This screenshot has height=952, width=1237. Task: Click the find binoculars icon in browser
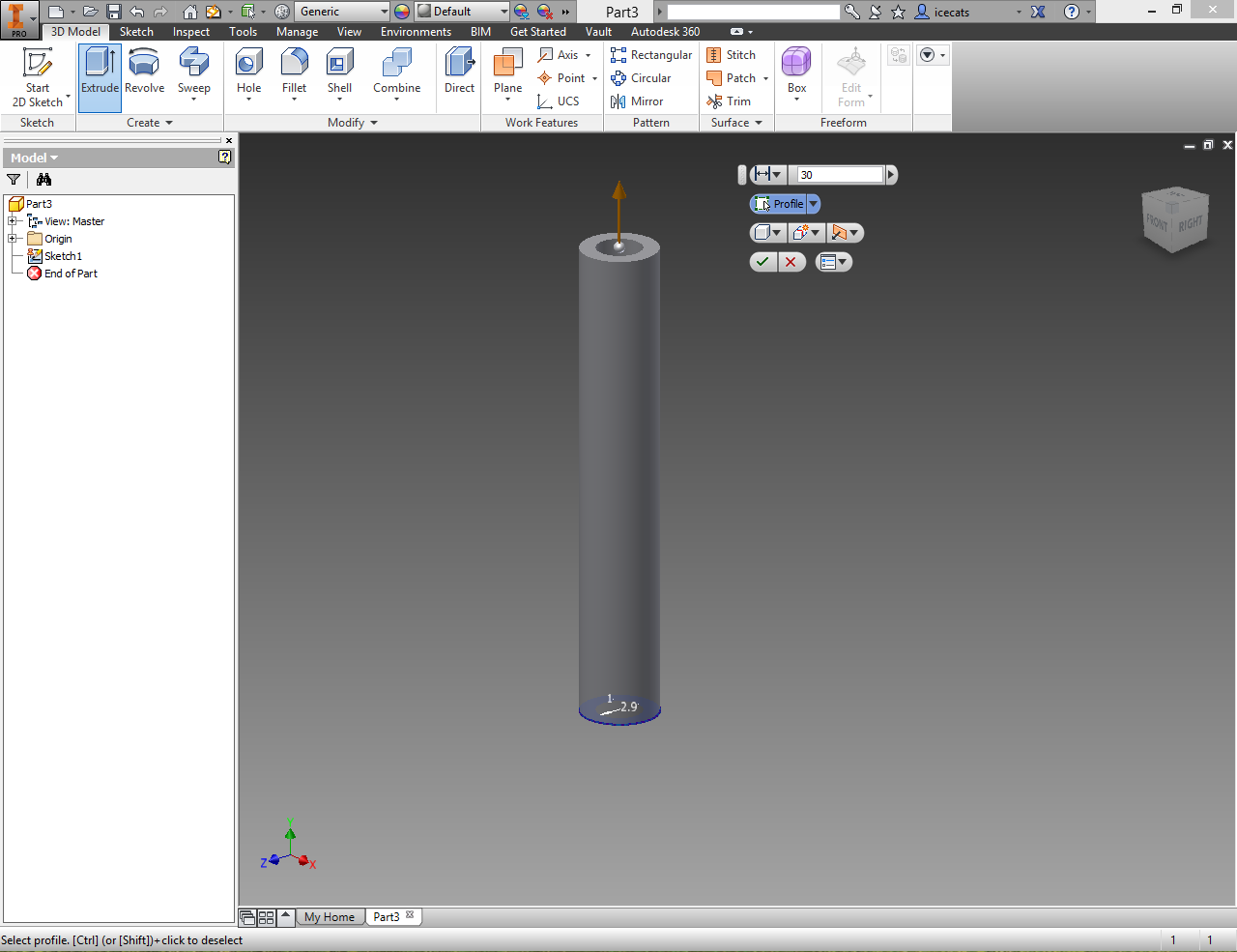coord(43,180)
